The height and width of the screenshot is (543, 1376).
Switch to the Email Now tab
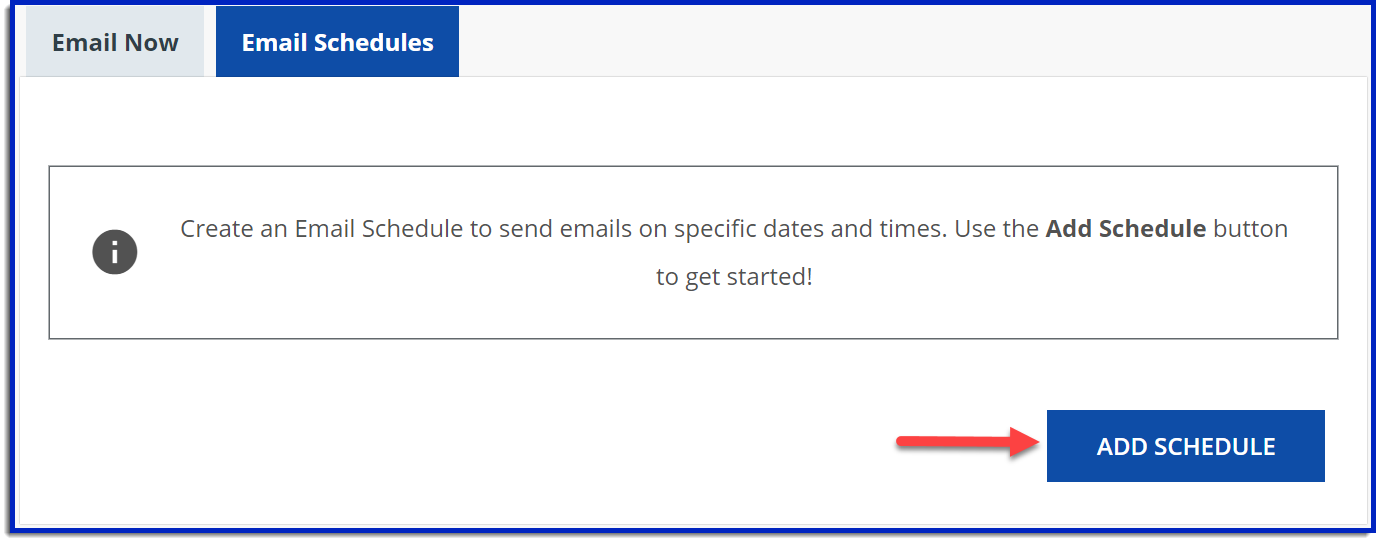[115, 43]
